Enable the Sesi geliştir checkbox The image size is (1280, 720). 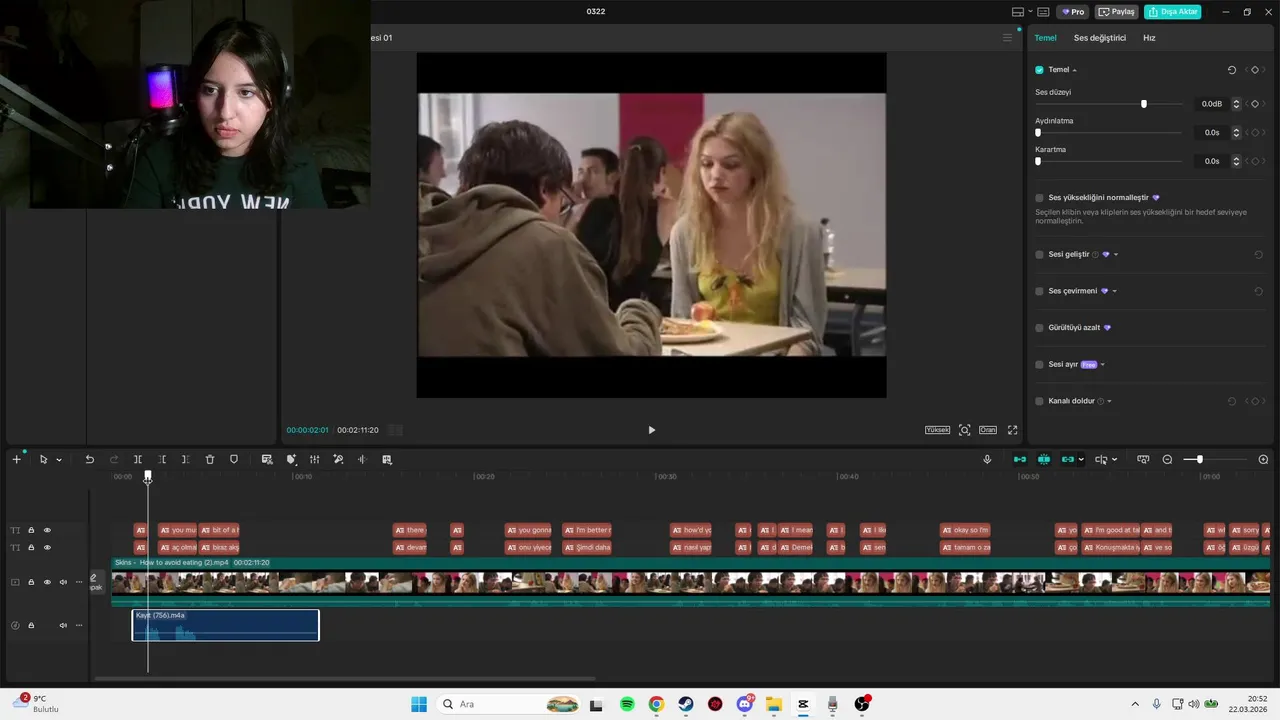(1039, 255)
